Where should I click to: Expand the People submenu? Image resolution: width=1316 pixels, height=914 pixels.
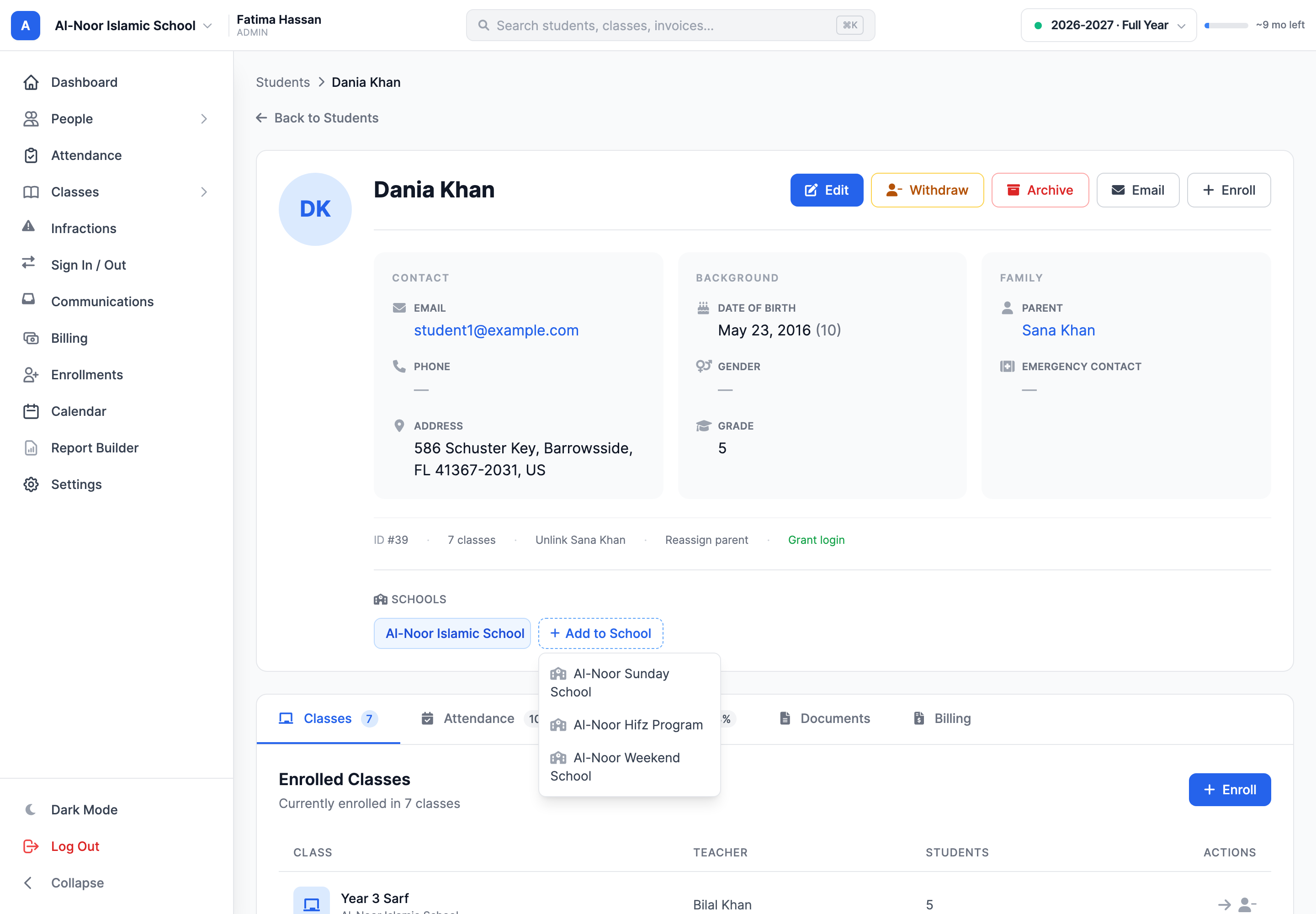pos(204,118)
